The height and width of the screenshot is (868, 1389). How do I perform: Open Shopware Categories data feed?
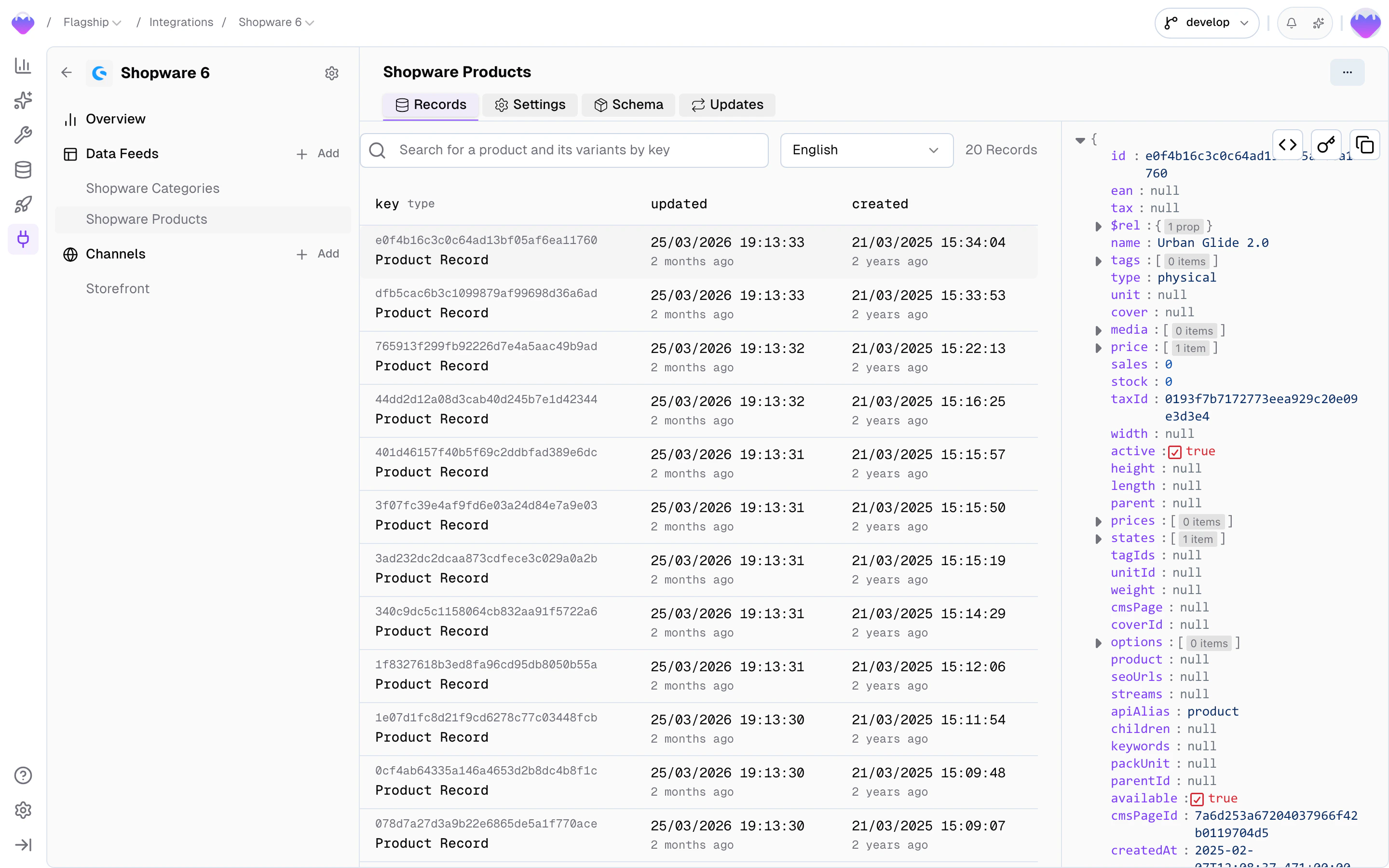coord(153,189)
